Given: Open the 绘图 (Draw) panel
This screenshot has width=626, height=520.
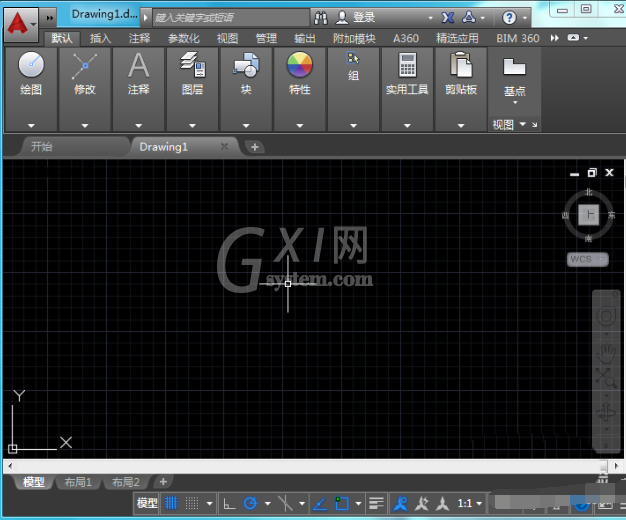Looking at the screenshot, I should coord(31,74).
